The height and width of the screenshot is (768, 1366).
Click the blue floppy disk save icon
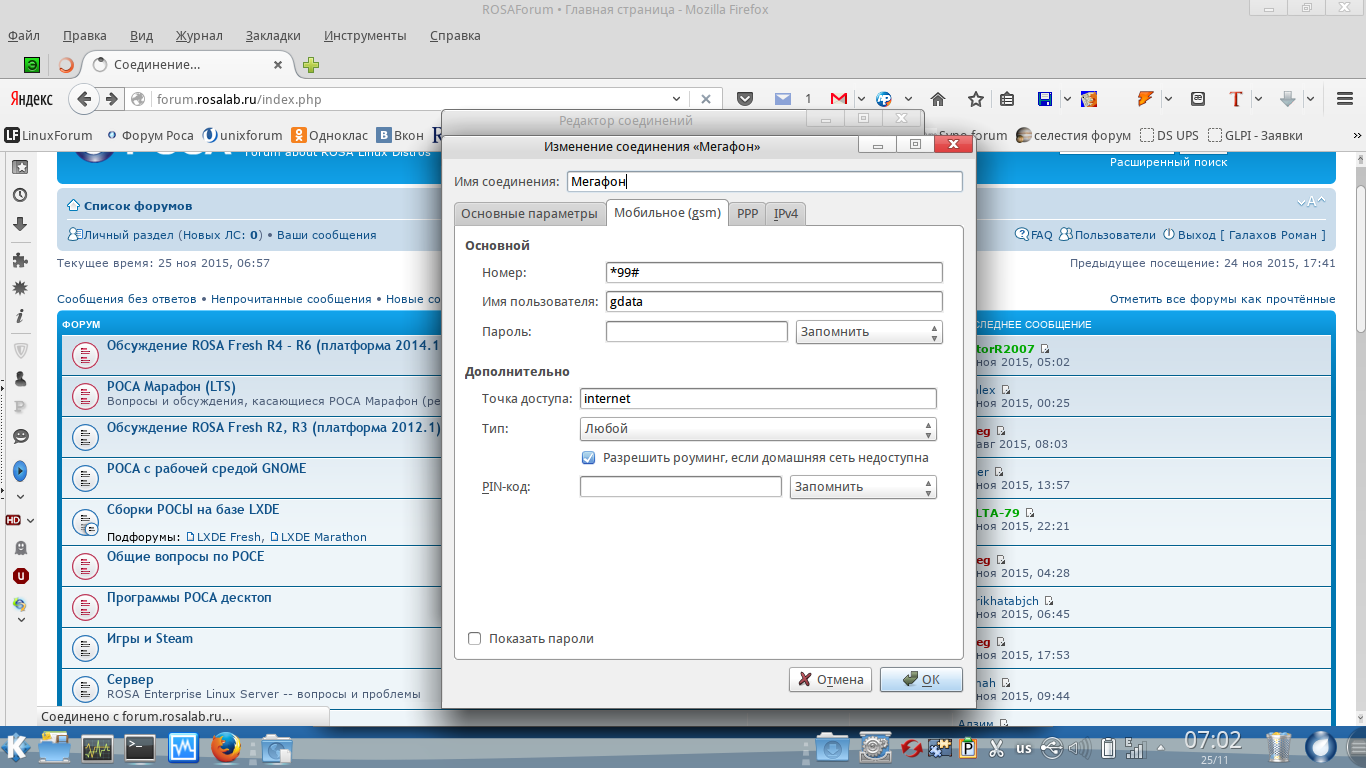[1045, 99]
